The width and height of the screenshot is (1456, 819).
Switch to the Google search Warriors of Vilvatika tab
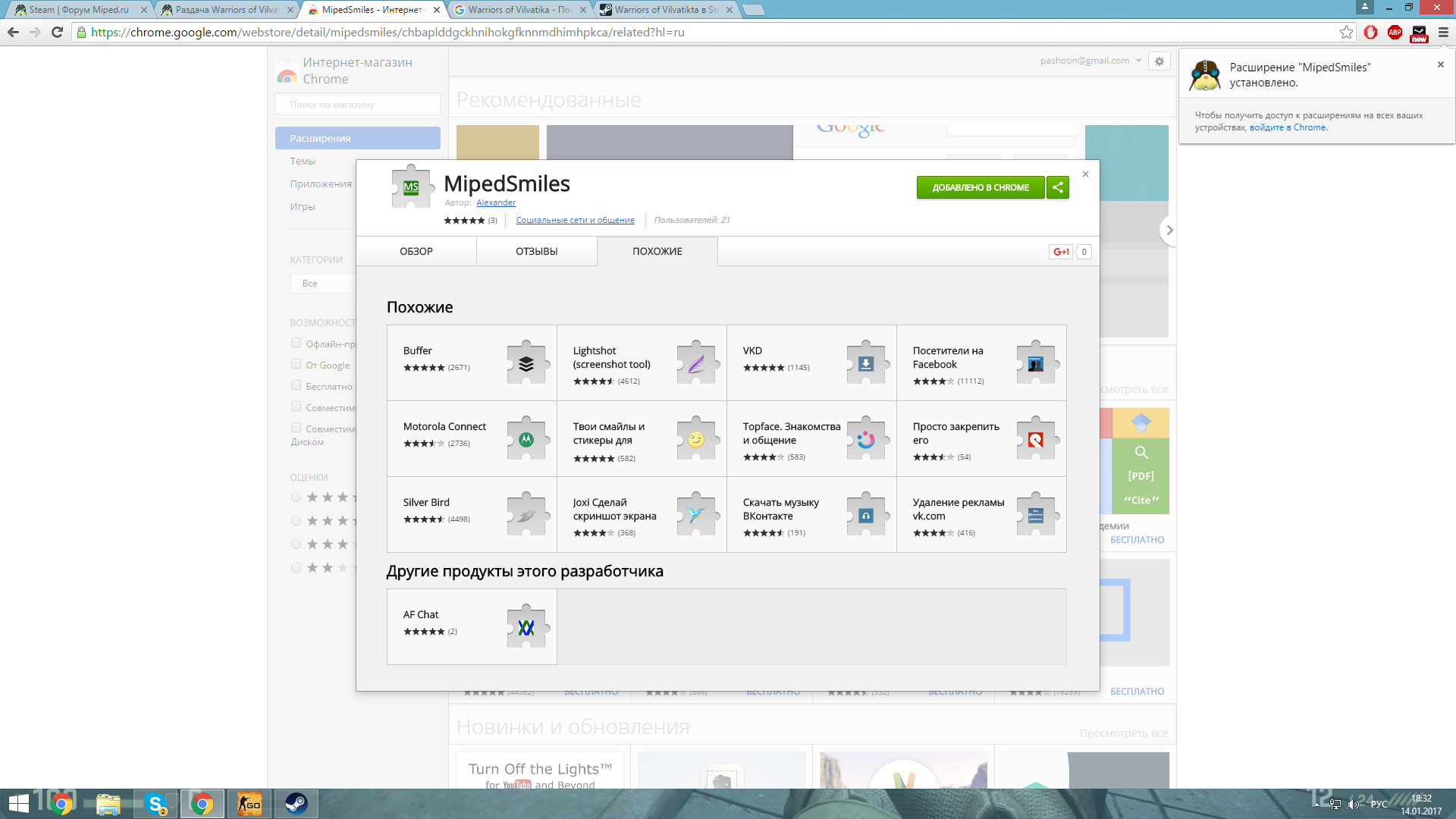(x=520, y=10)
